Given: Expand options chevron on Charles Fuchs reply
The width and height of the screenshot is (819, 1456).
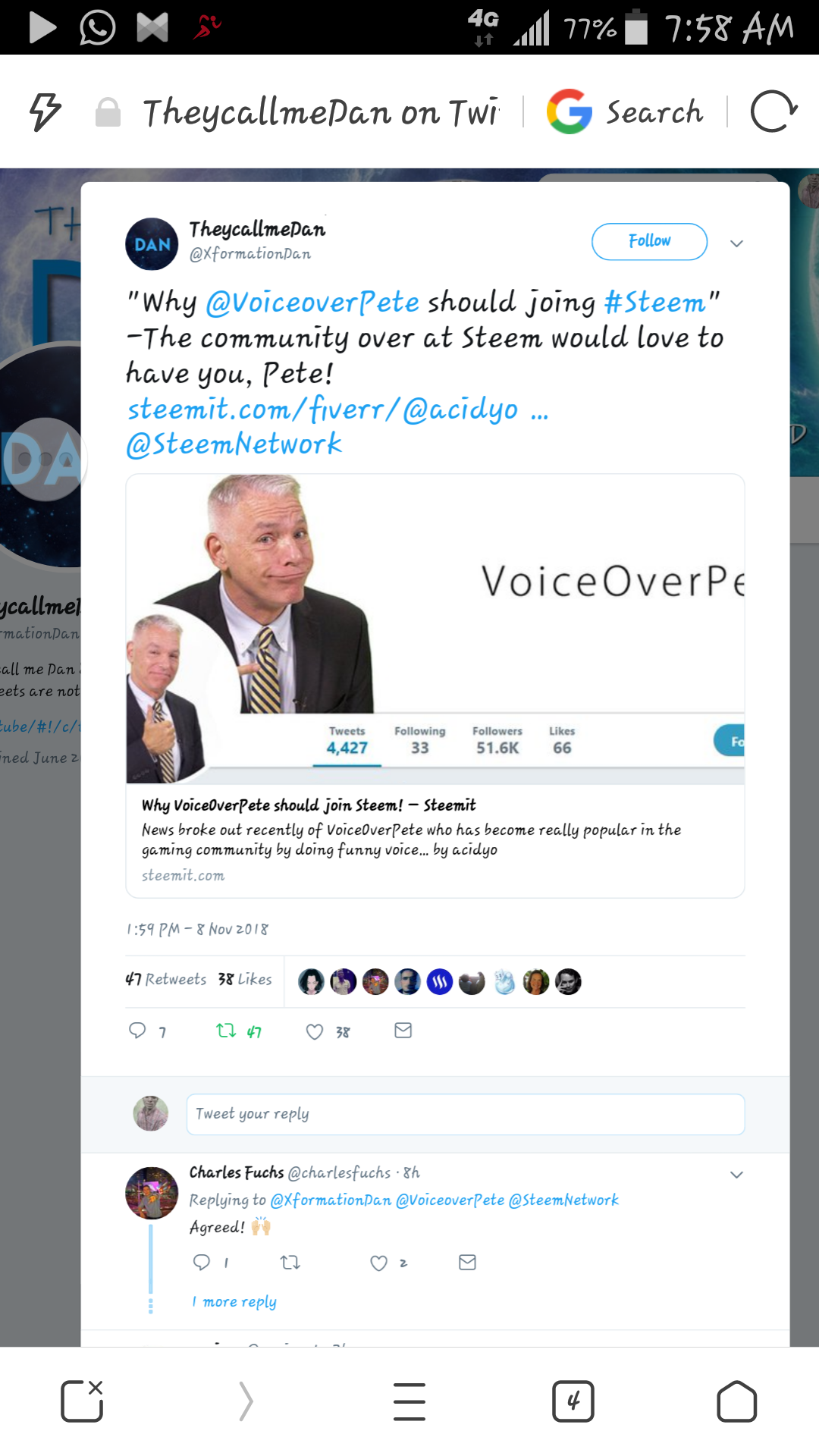Looking at the screenshot, I should coord(736,1175).
